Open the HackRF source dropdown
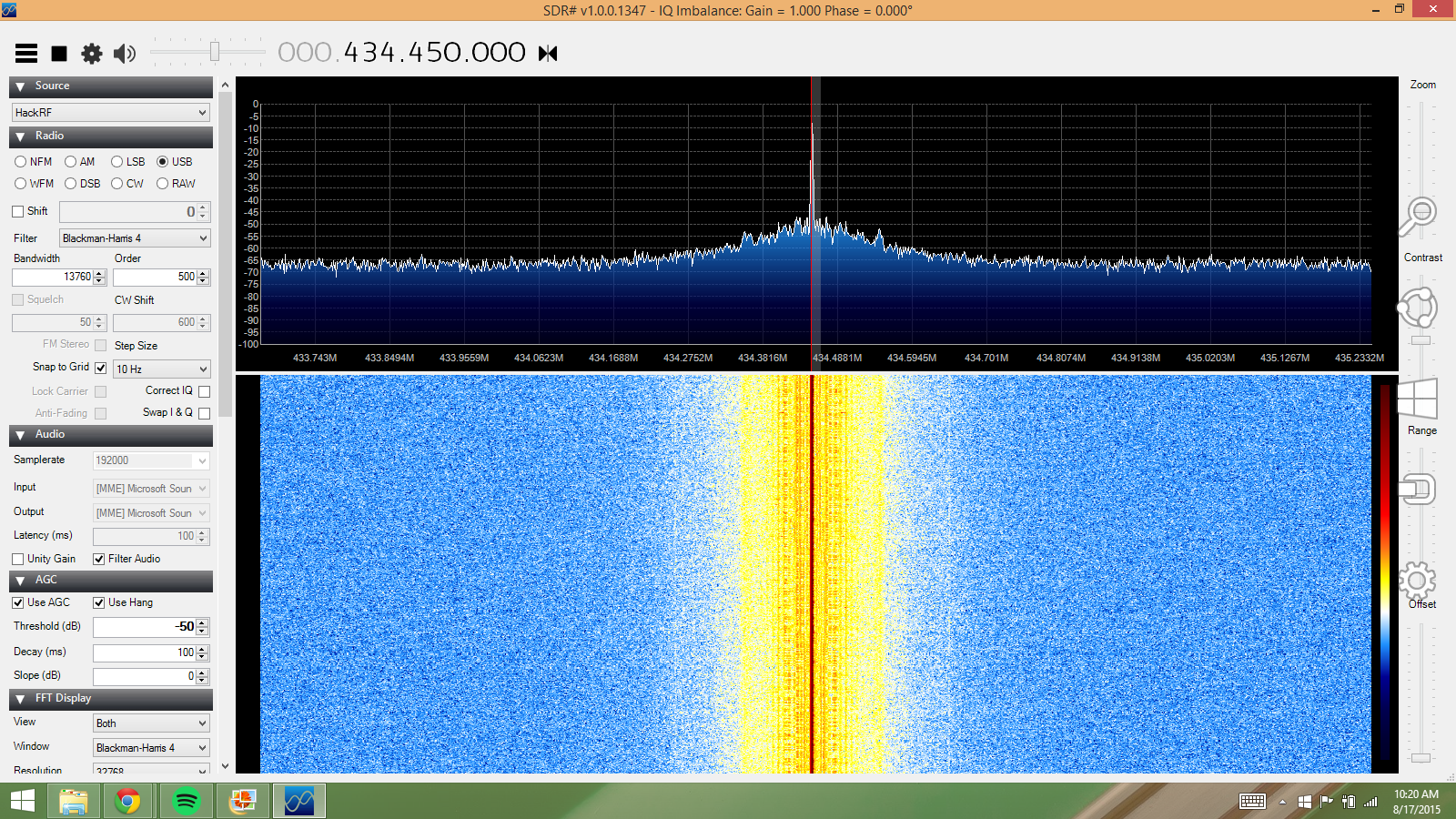 click(111, 113)
